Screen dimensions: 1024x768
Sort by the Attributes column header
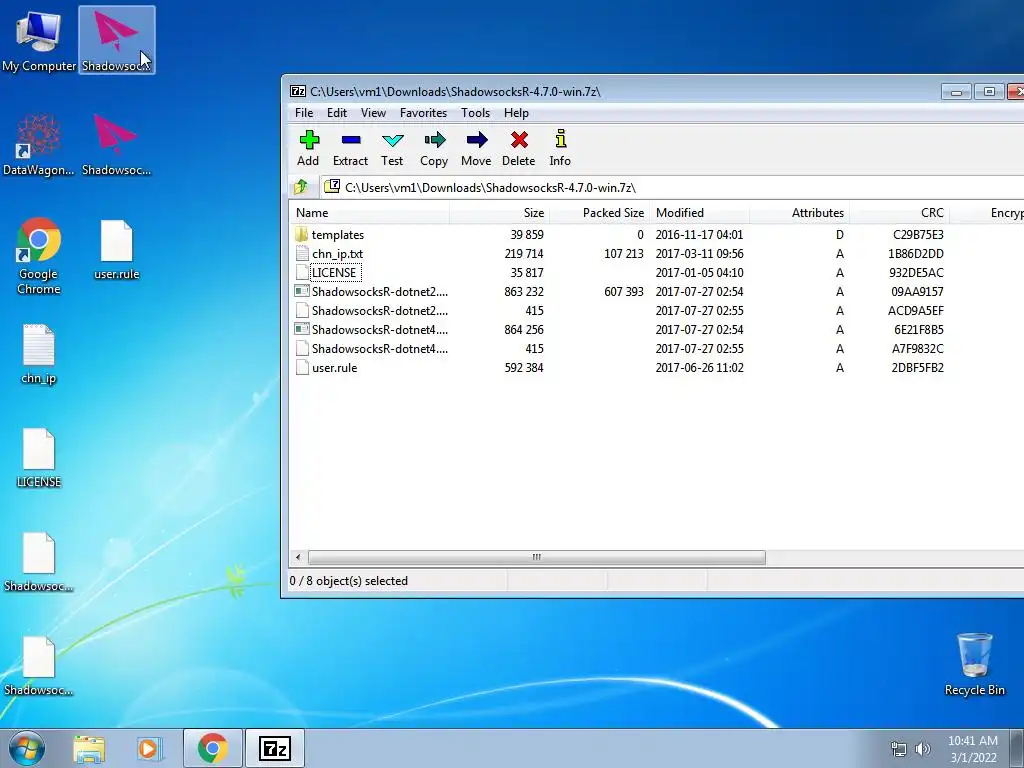click(x=799, y=213)
